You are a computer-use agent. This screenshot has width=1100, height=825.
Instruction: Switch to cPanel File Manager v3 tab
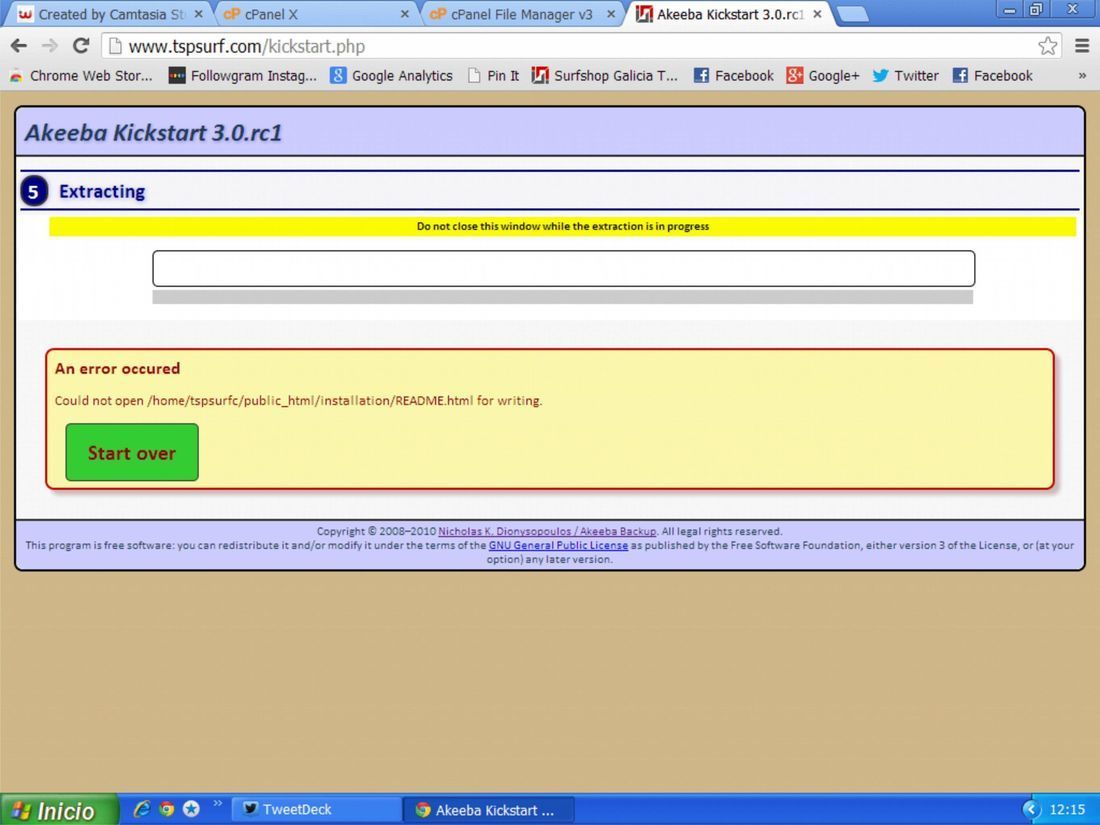[523, 14]
